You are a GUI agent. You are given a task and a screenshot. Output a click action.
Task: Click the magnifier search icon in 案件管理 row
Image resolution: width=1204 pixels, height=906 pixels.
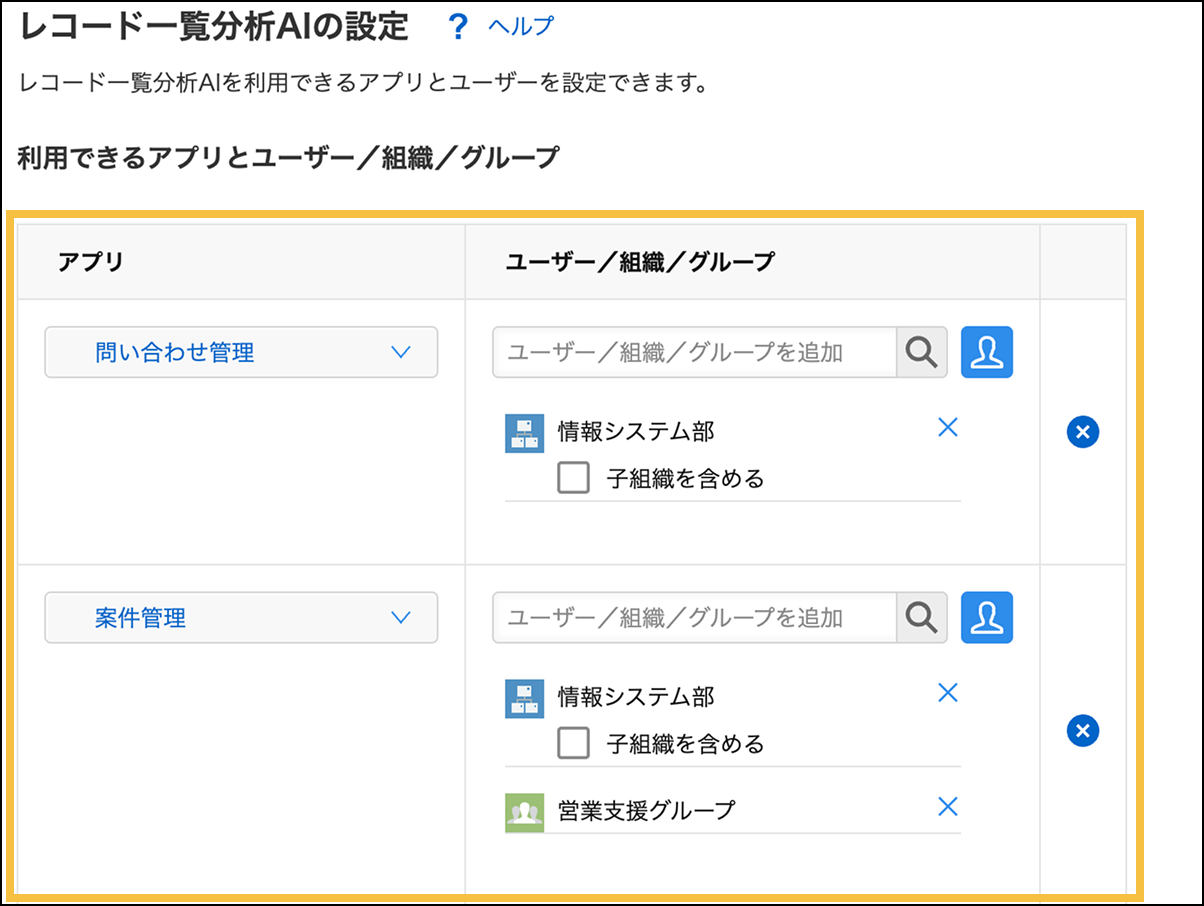(922, 618)
